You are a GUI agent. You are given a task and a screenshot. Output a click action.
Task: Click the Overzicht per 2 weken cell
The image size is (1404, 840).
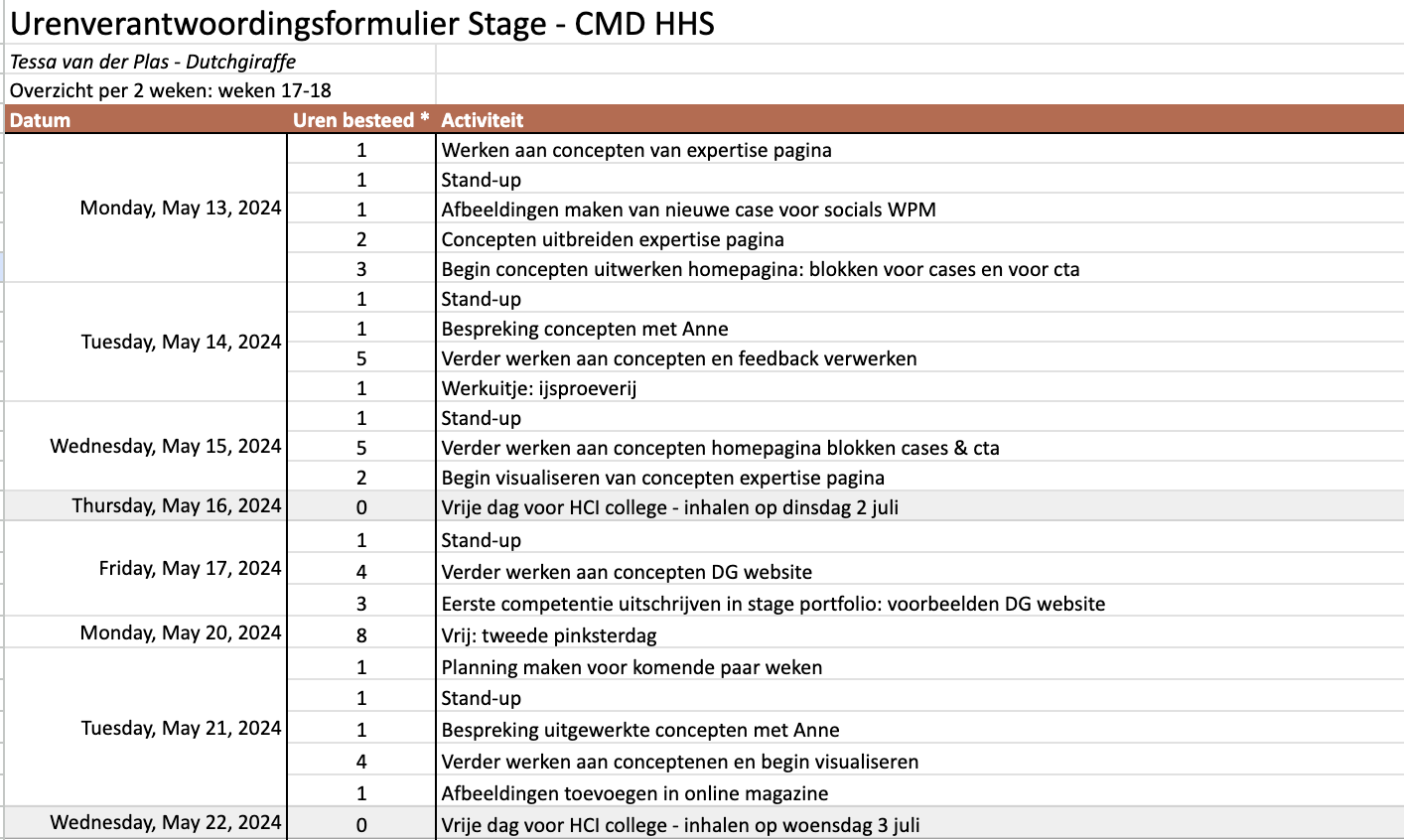point(220,90)
